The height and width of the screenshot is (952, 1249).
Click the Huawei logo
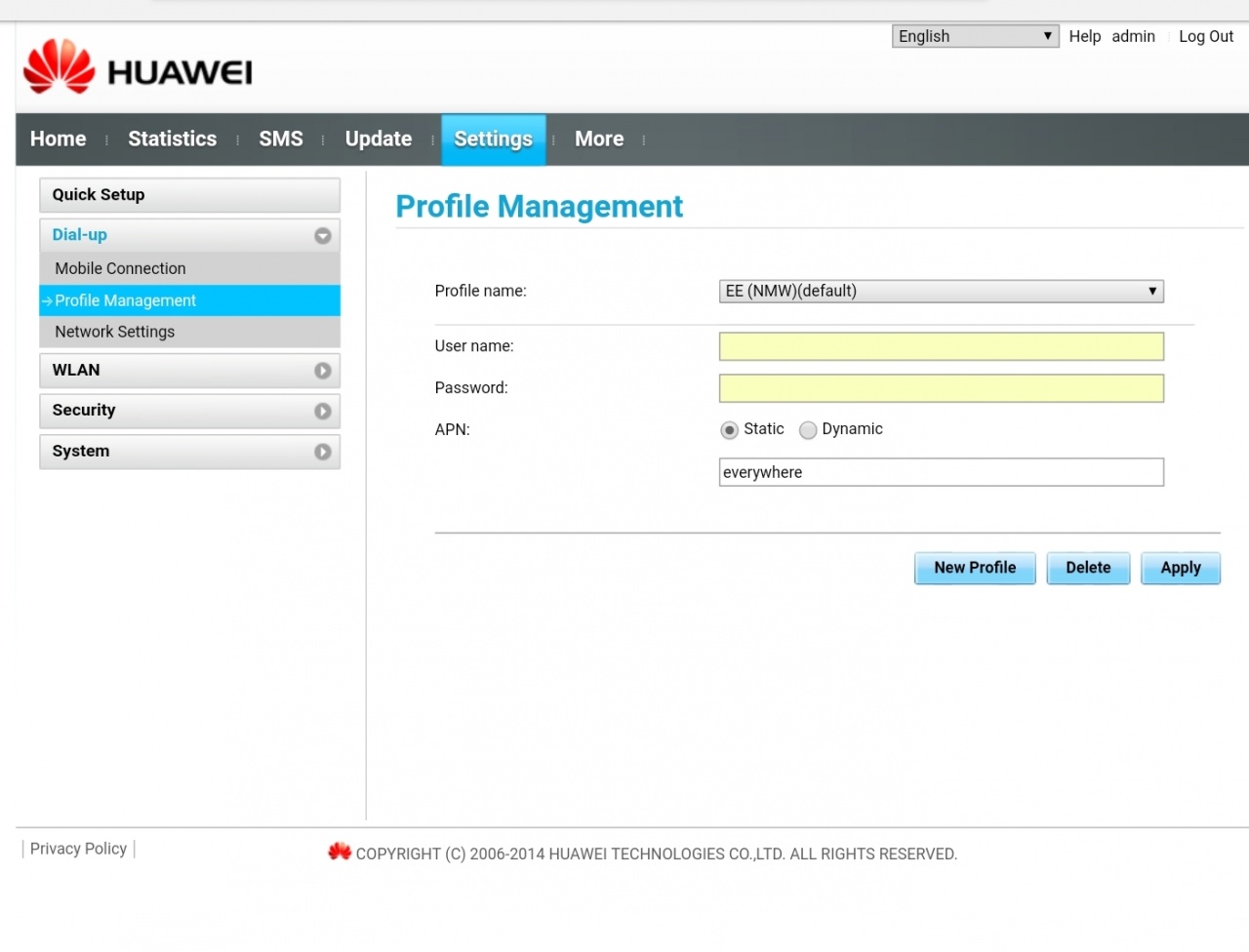tap(138, 66)
